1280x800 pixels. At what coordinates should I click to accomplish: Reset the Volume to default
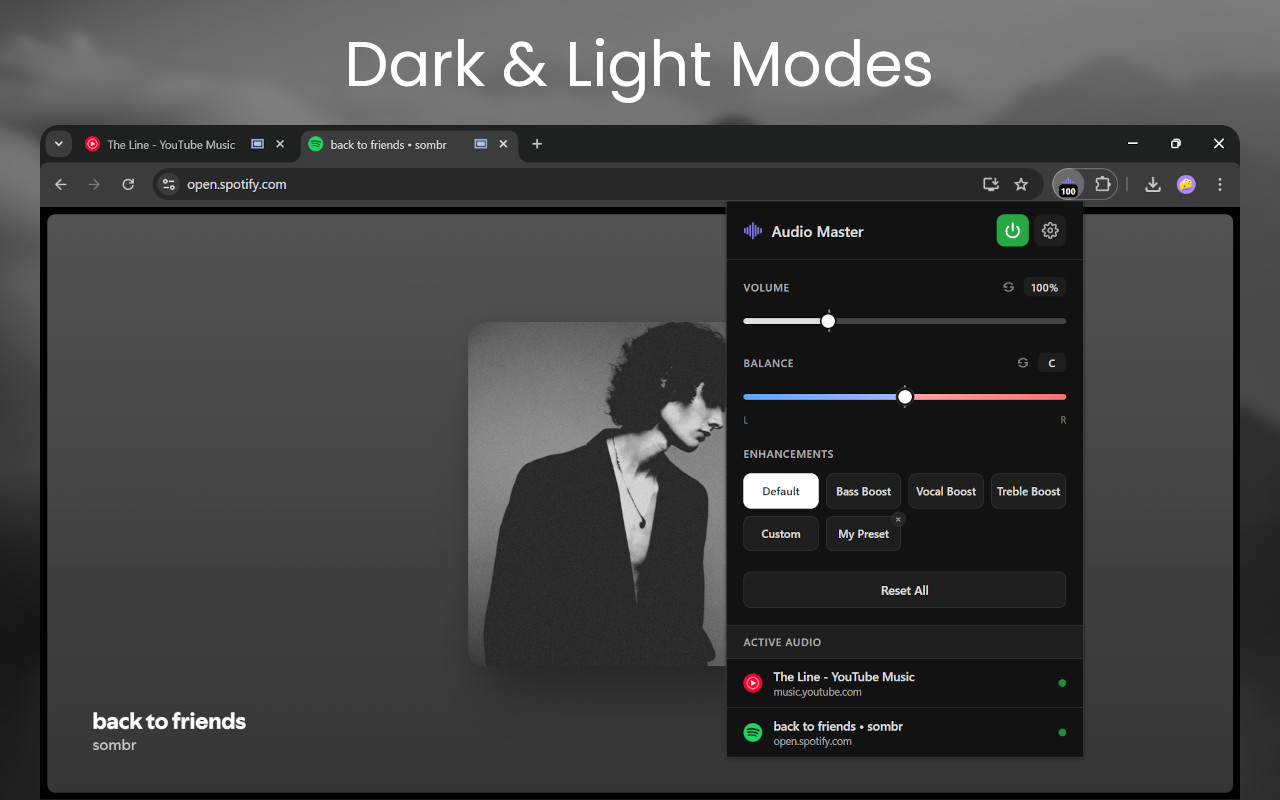click(x=1008, y=287)
